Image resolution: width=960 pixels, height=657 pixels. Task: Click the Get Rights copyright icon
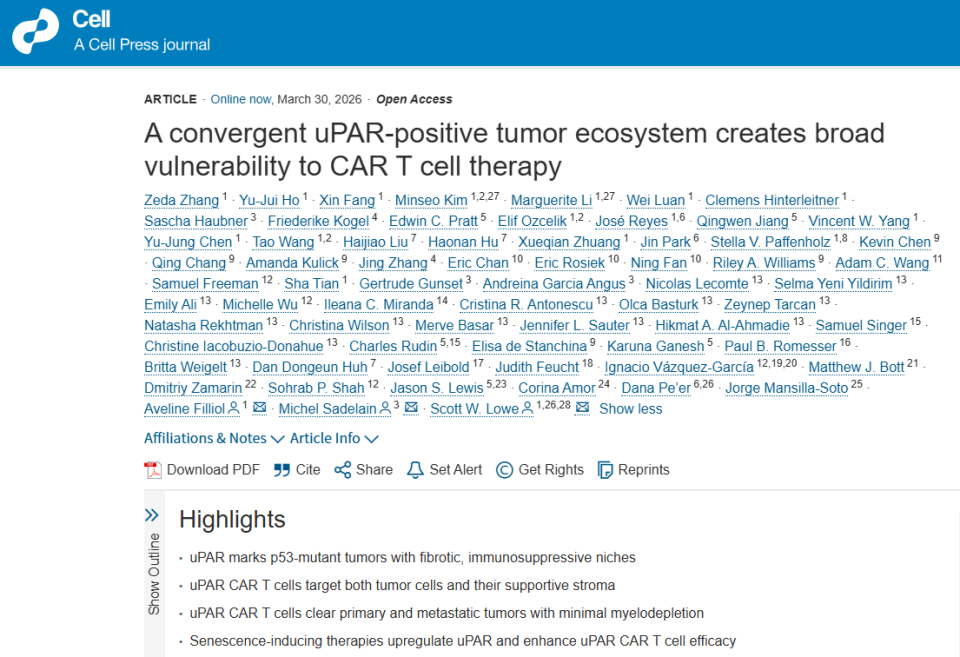(x=504, y=470)
